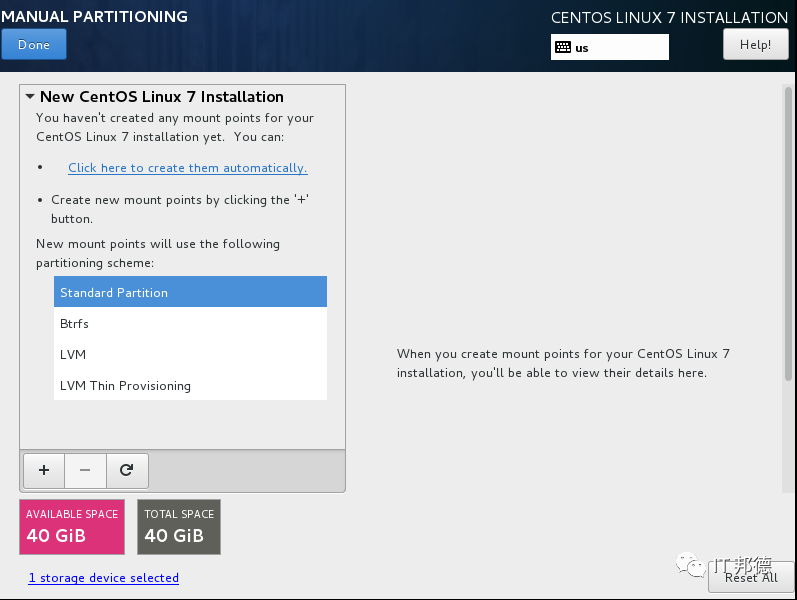The image size is (797, 600).
Task: Open the 1 storage device selected link
Action: click(104, 578)
